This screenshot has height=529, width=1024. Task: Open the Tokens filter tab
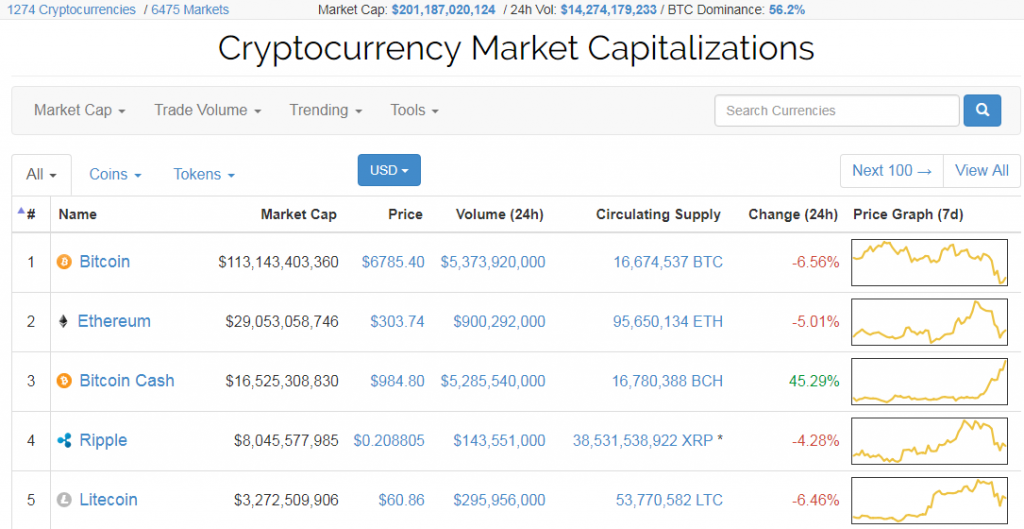[204, 174]
